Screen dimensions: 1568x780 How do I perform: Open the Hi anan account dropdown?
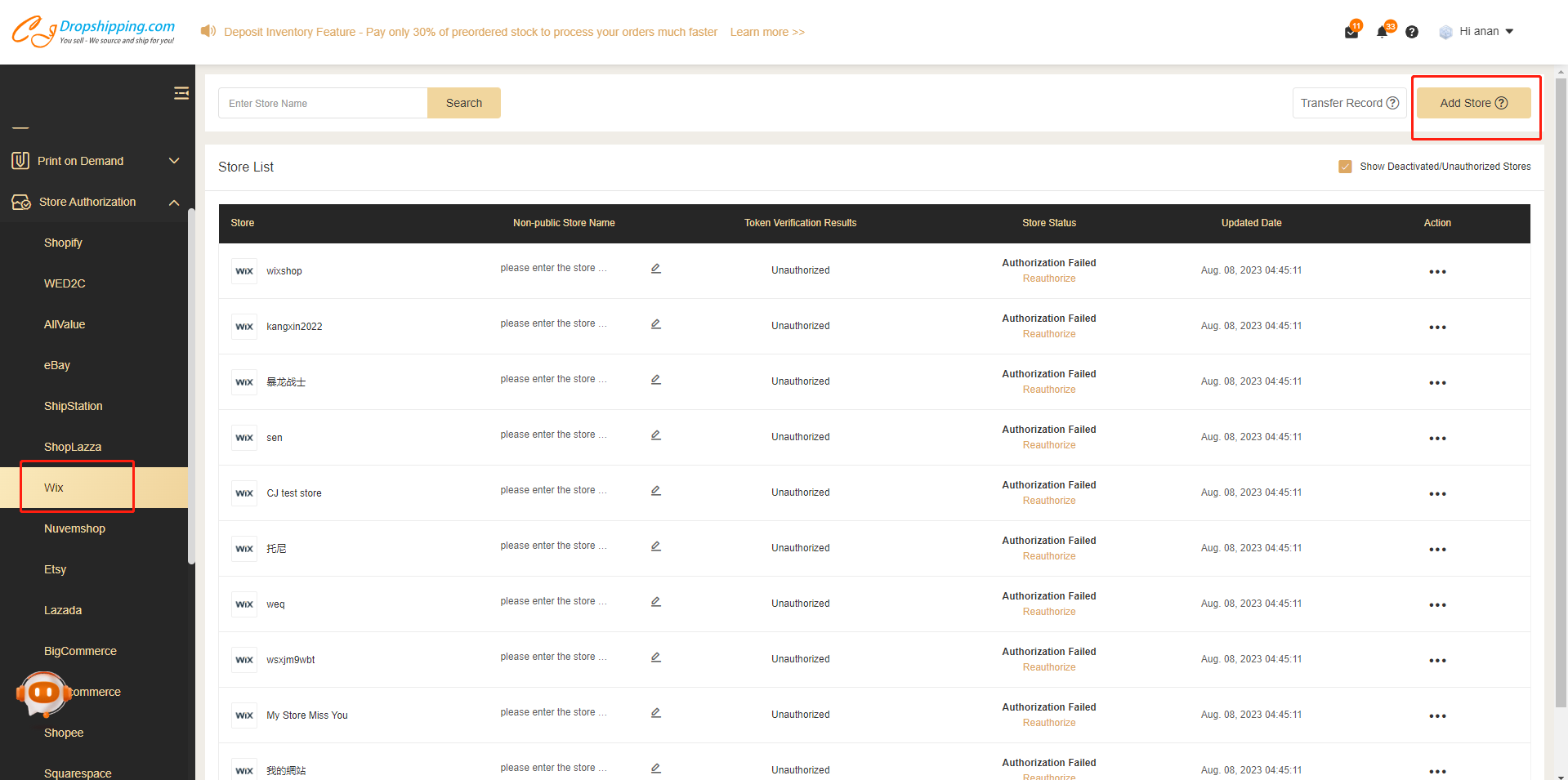(x=1477, y=32)
